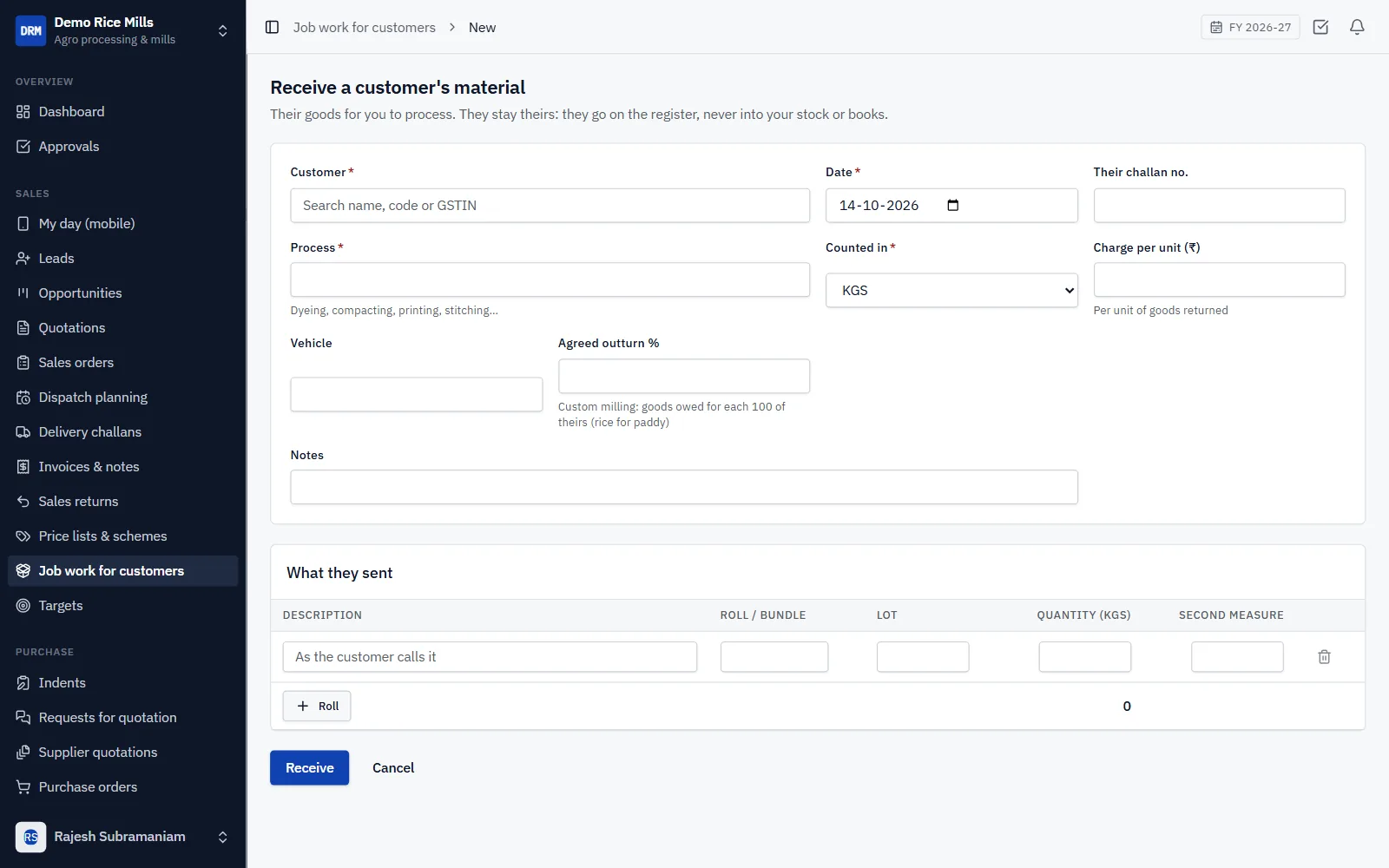This screenshot has height=868, width=1389.
Task: Open Dashboard from the sidebar
Action: (x=122, y=112)
